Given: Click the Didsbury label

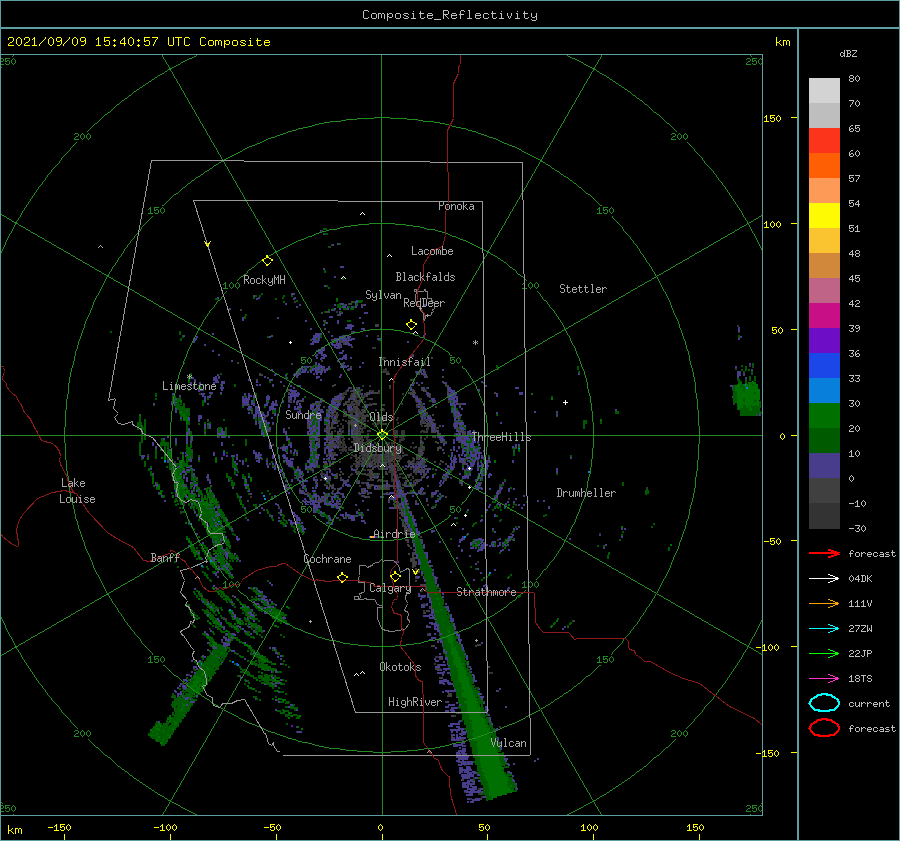Looking at the screenshot, I should coord(378,448).
